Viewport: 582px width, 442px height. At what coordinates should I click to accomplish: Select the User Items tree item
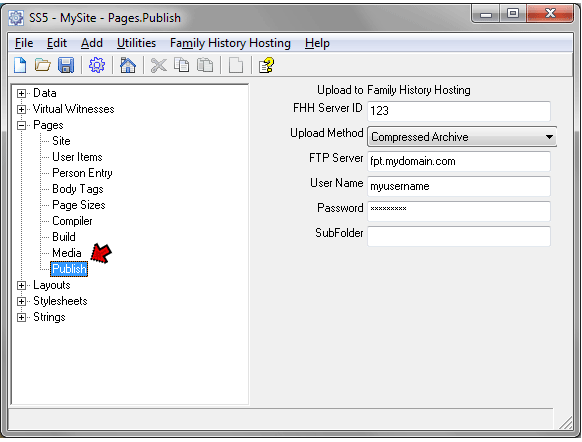tap(77, 157)
